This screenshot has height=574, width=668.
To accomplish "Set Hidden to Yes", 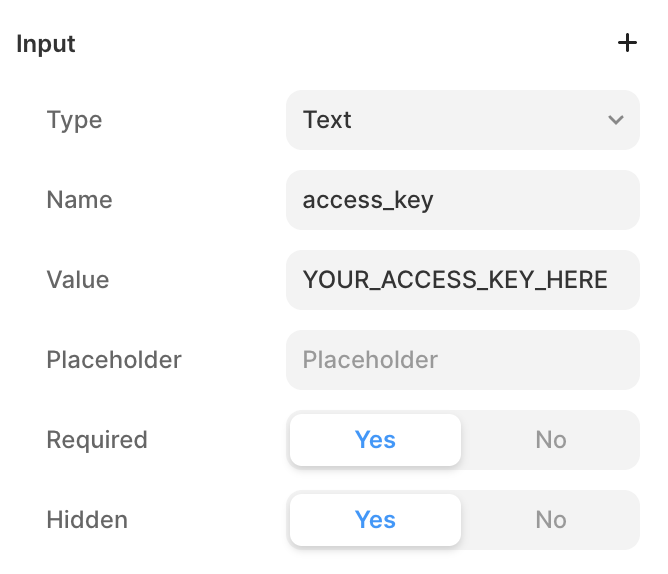I will pos(375,520).
